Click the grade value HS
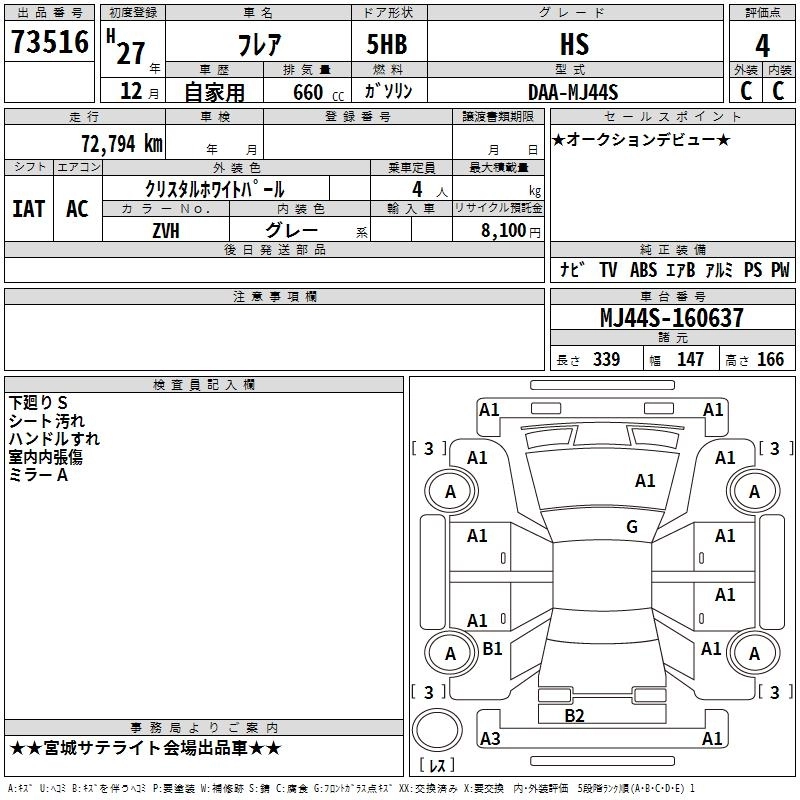Viewport: 800px width, 800px height. [x=574, y=44]
